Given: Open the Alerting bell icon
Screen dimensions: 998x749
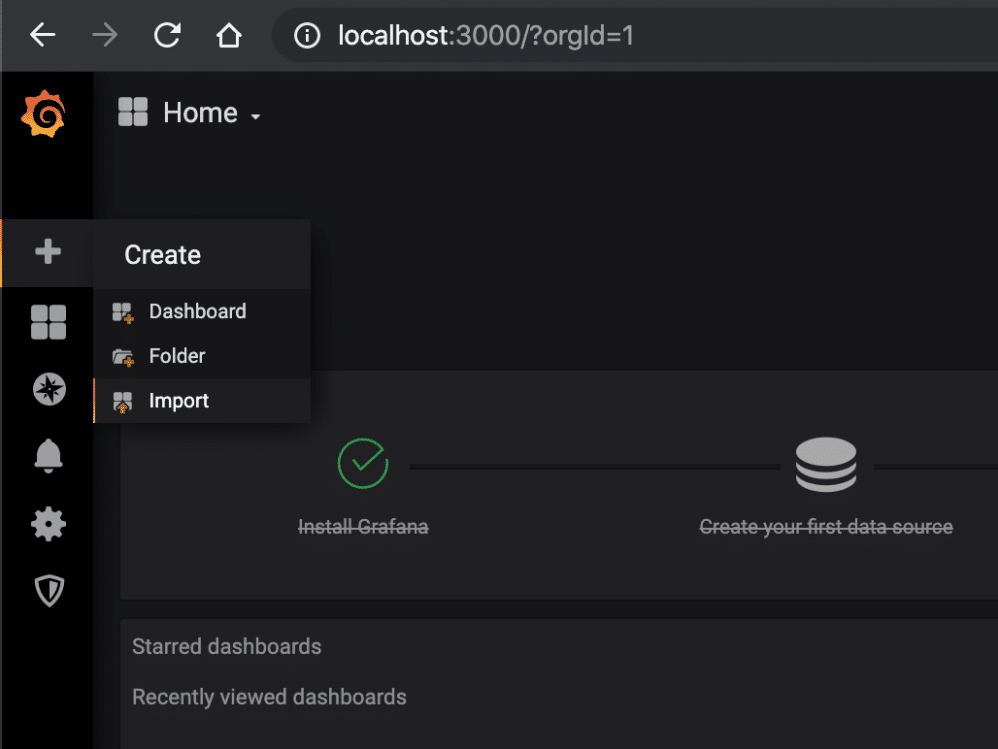Looking at the screenshot, I should pos(47,456).
